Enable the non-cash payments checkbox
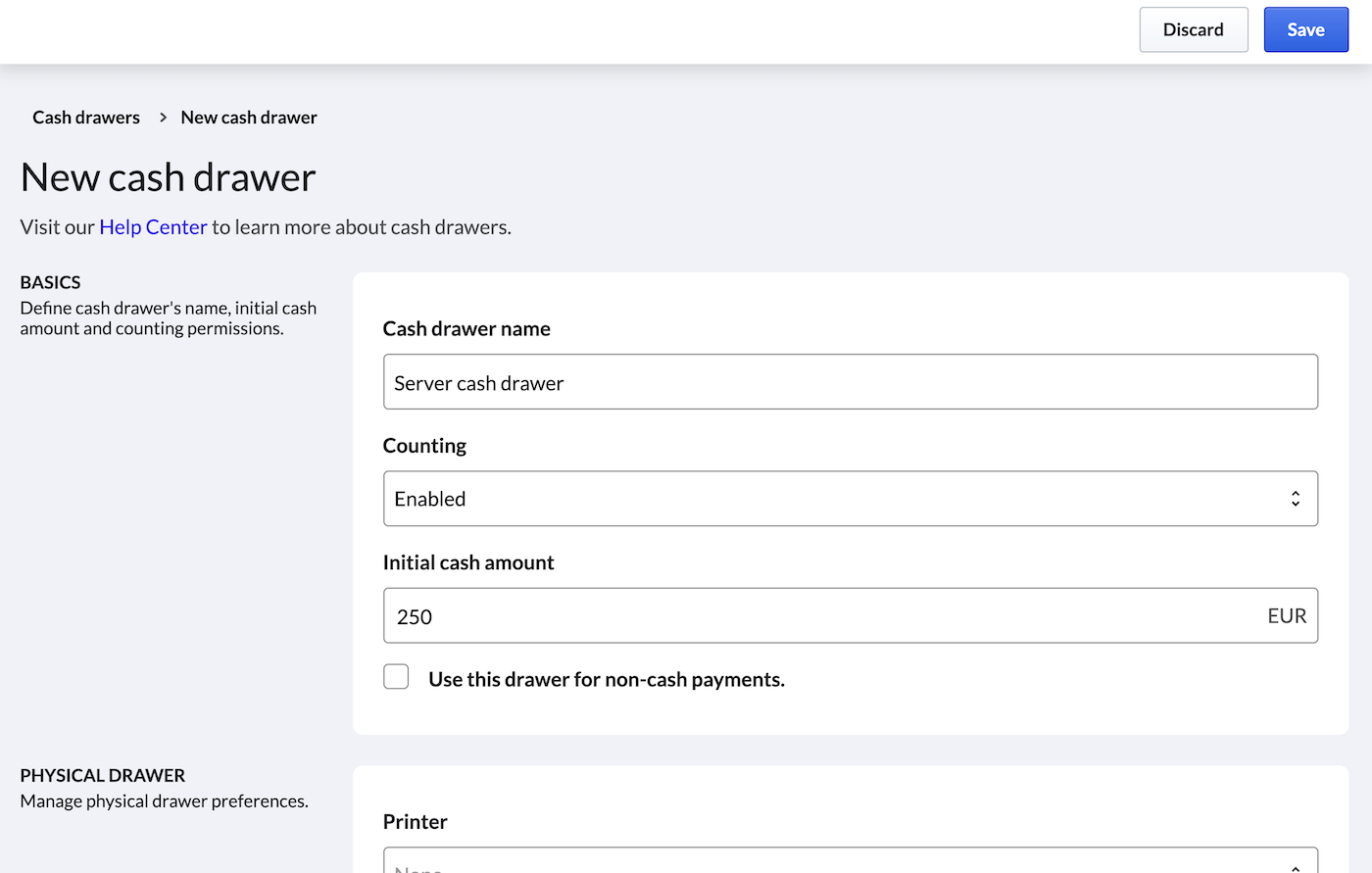The image size is (1372, 873). point(396,677)
